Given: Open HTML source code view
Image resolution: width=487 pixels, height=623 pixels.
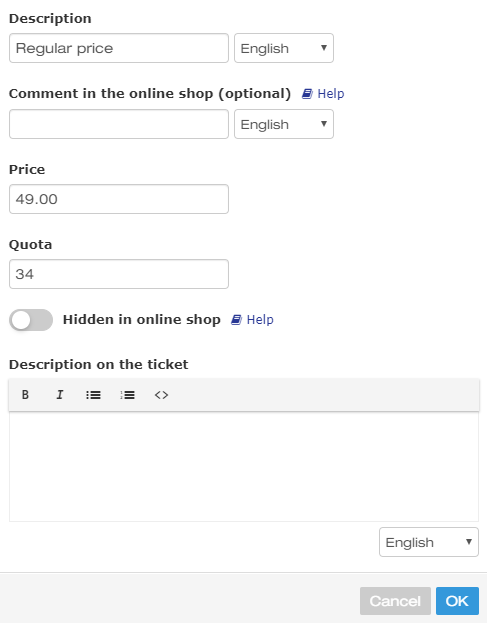Looking at the screenshot, I should (x=161, y=395).
